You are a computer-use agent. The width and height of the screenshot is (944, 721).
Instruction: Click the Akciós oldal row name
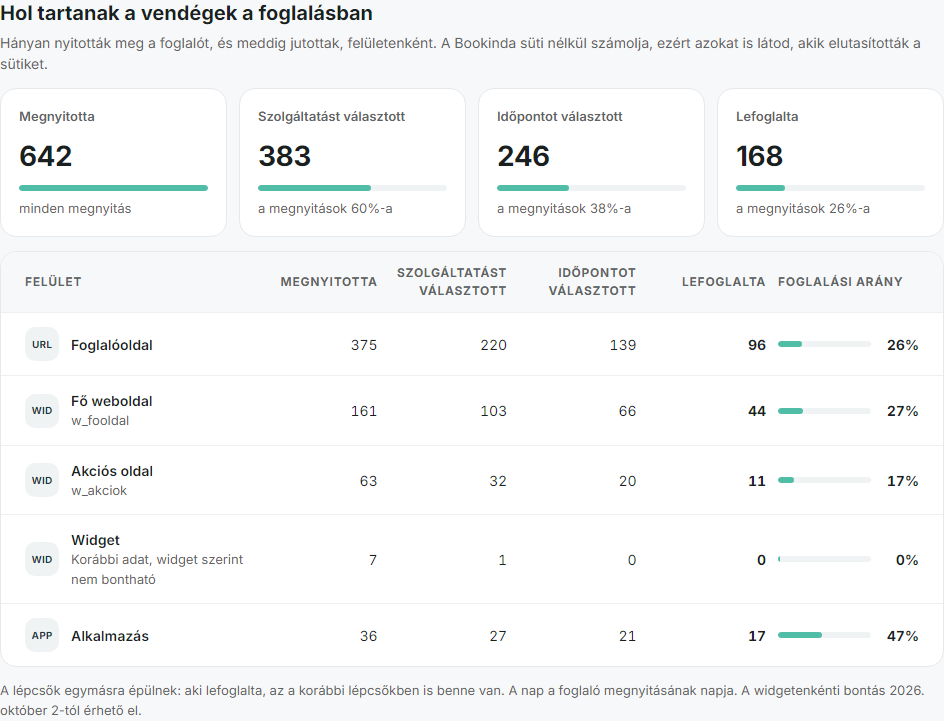112,471
